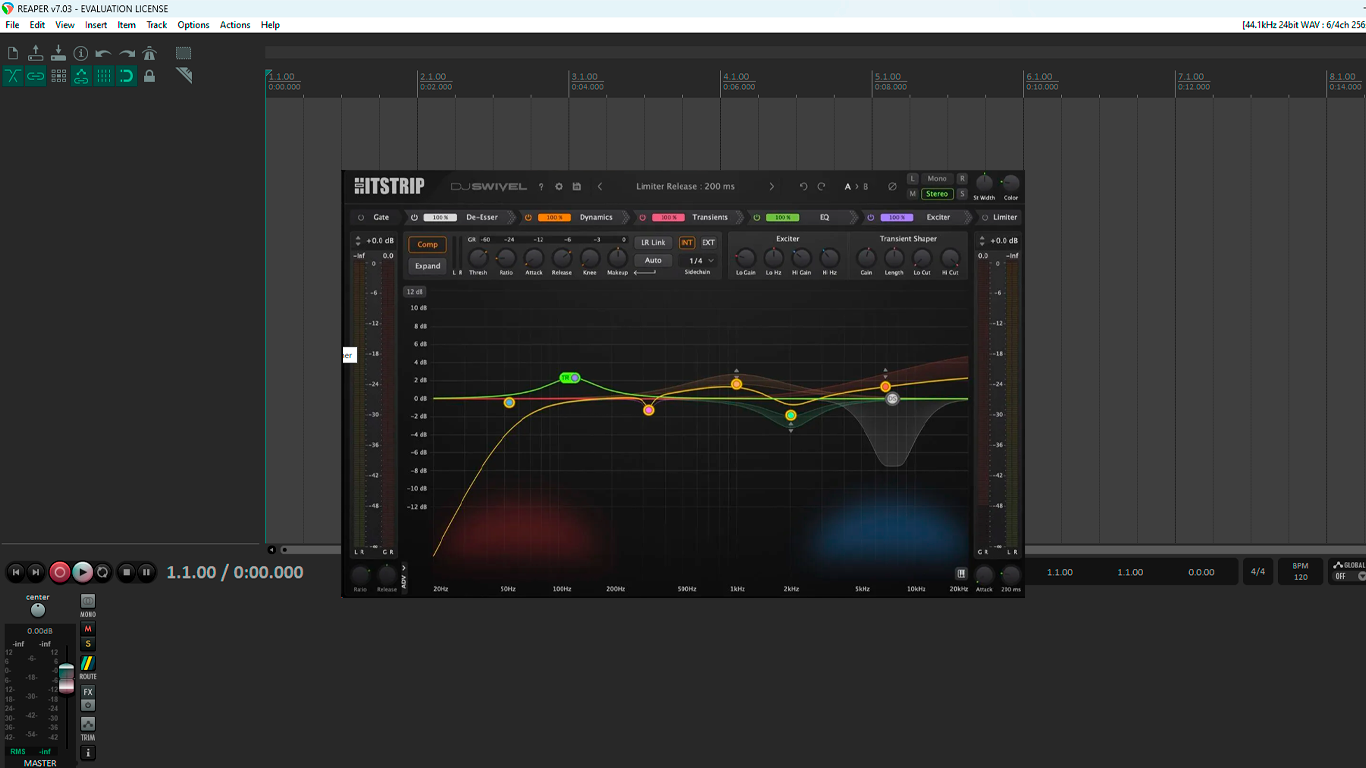
Task: Go to project start transport button
Action: tap(15, 572)
